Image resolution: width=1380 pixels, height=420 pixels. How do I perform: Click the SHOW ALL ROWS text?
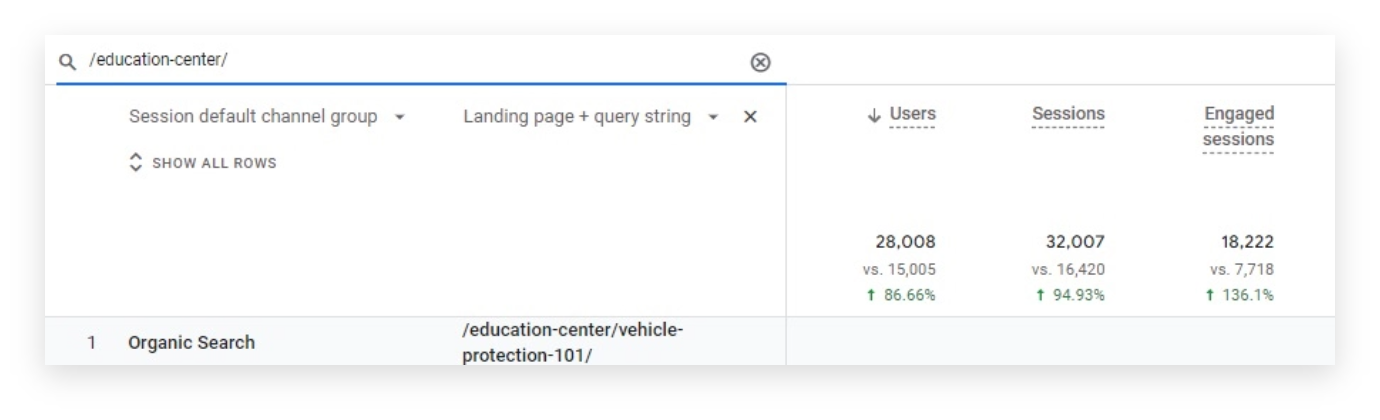point(214,163)
